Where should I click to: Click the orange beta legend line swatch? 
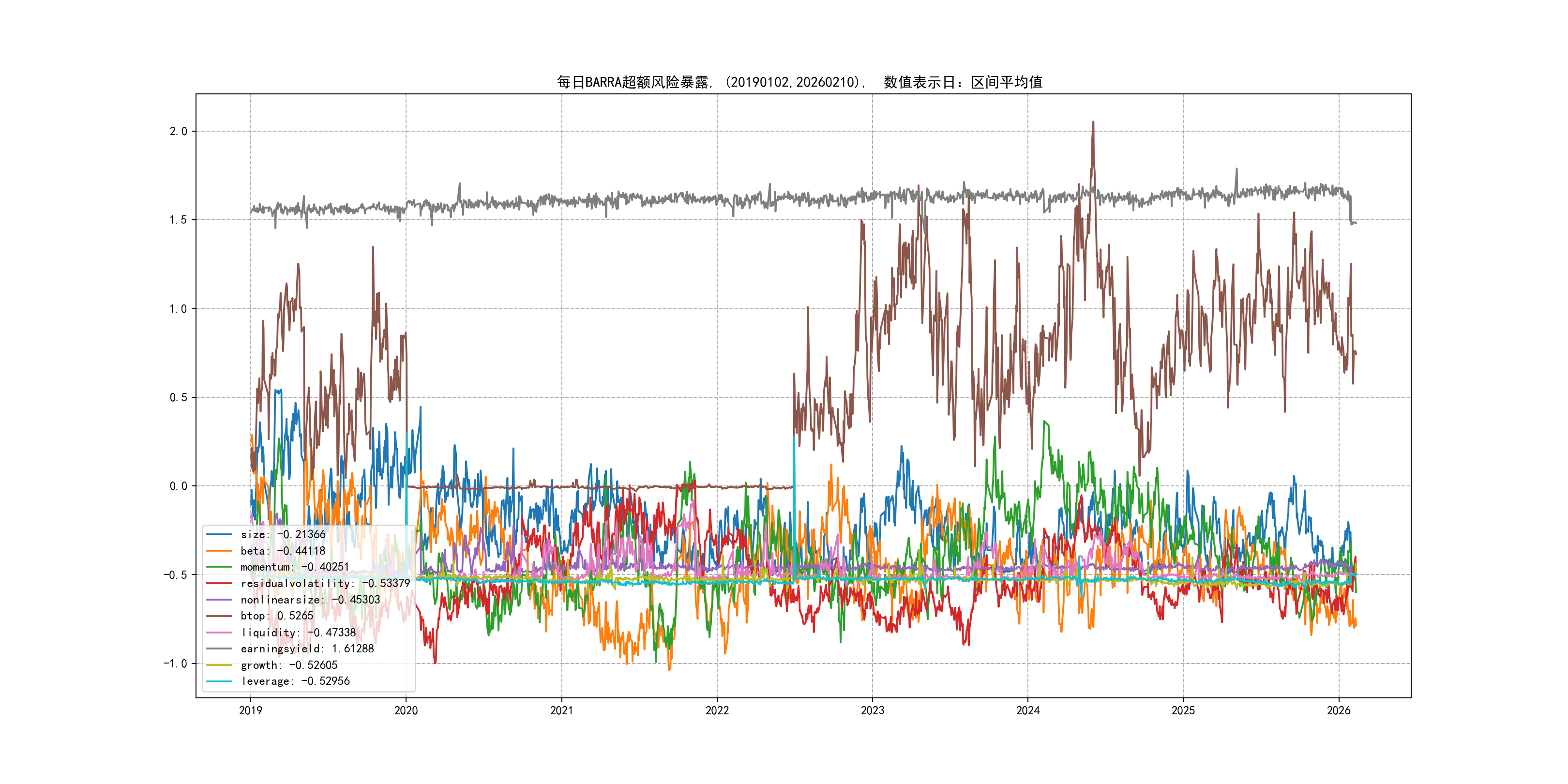[x=219, y=551]
